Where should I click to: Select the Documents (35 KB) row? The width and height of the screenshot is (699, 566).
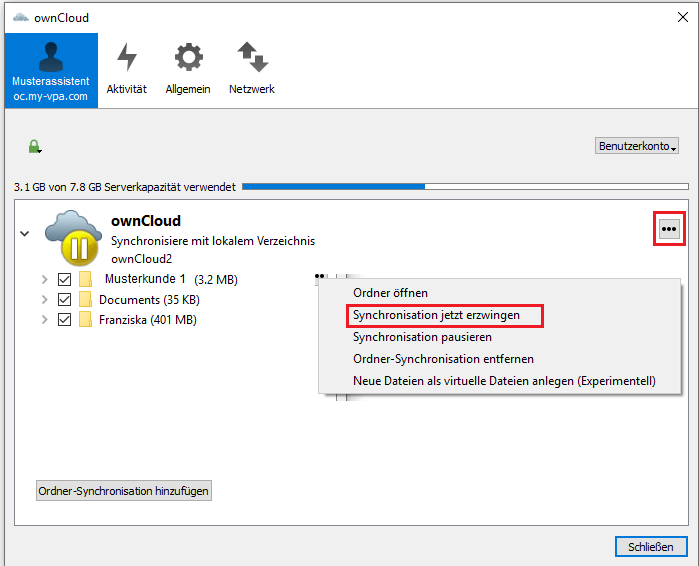(x=149, y=299)
